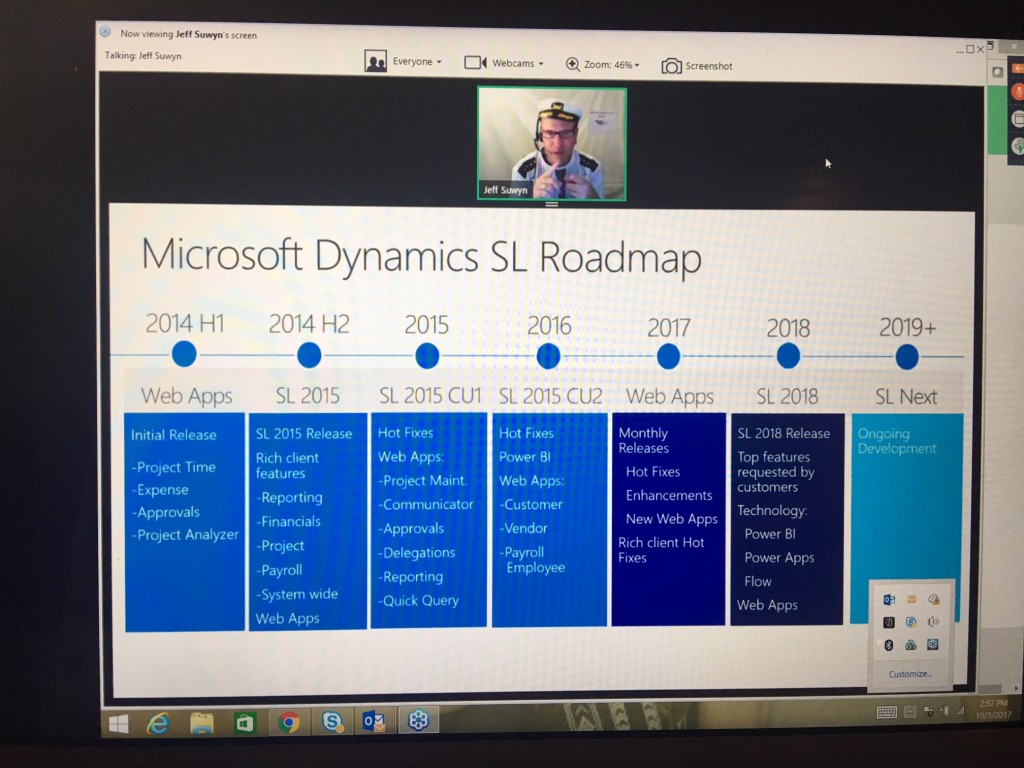Click the orange envelope tray popup icon

(911, 599)
